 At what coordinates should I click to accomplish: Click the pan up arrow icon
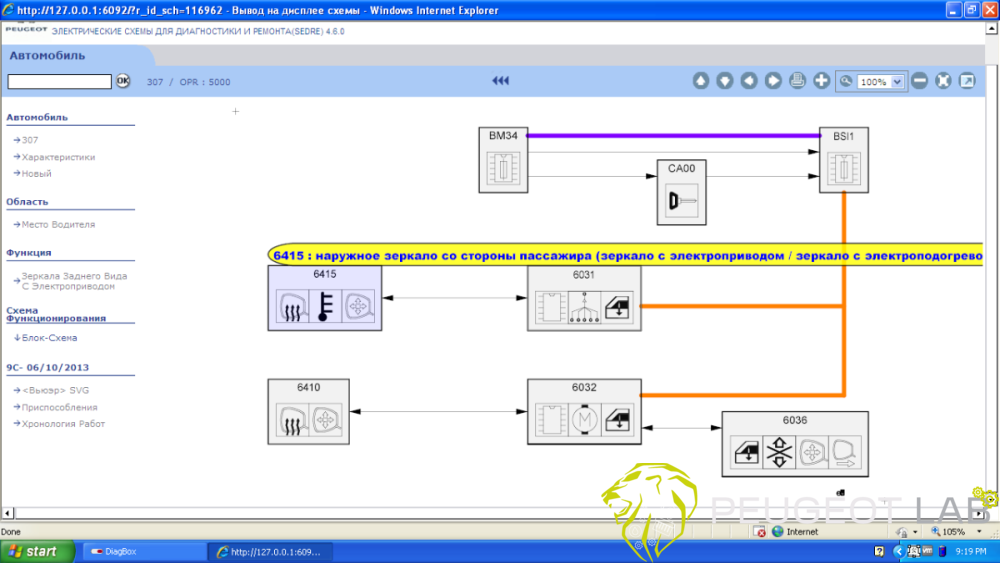tap(701, 81)
